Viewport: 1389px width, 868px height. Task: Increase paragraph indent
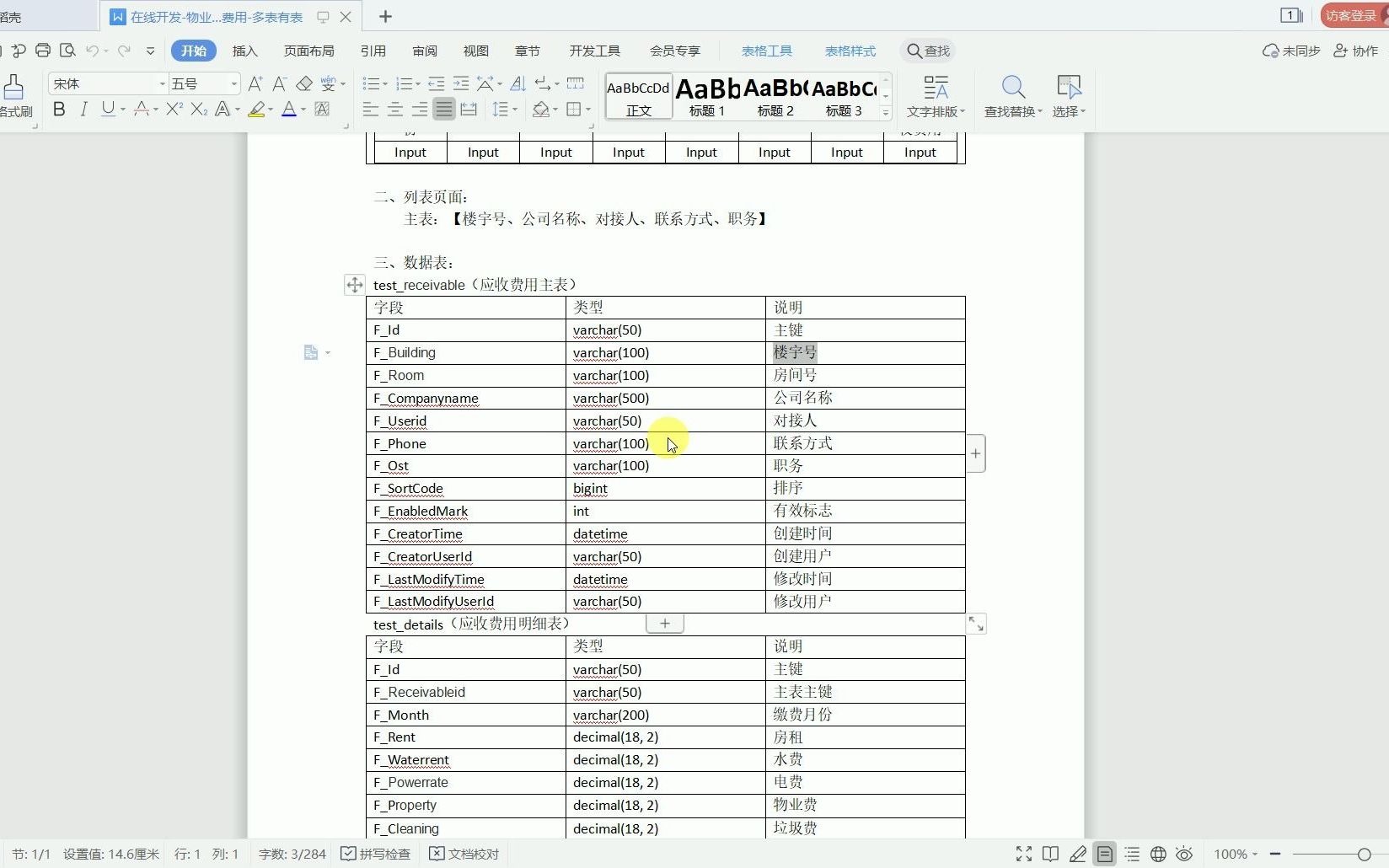[461, 83]
